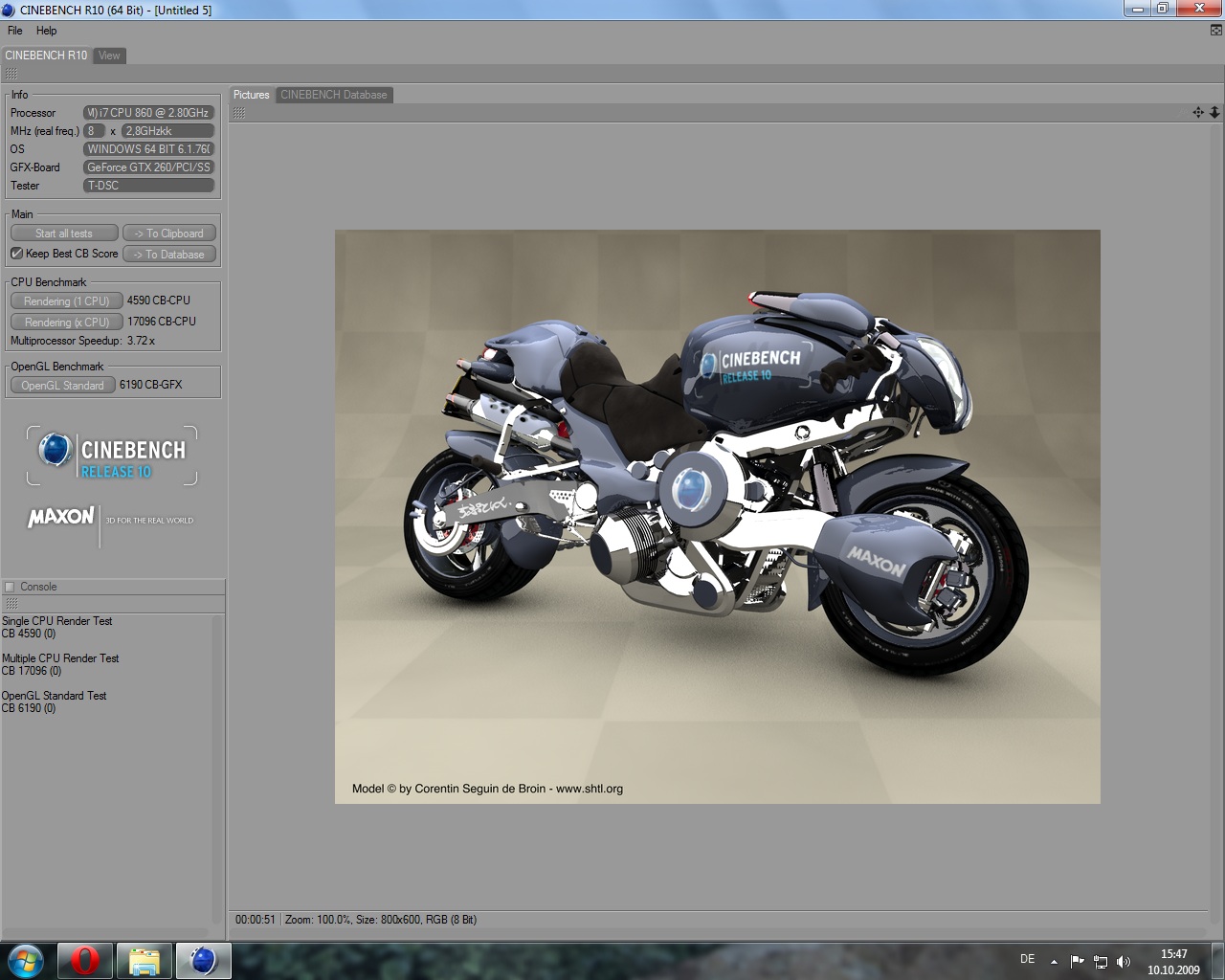Viewport: 1225px width, 980px height.
Task: Click the taskbar clock showing 15:47
Action: coord(1173,962)
